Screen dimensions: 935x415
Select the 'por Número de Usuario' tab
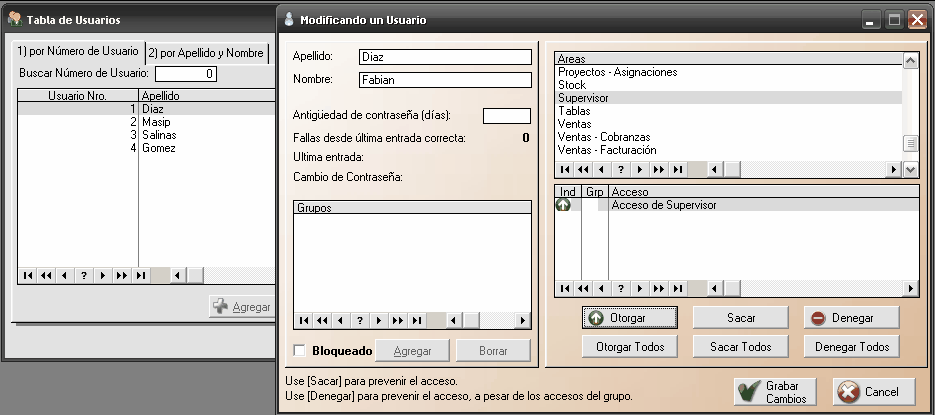coord(78,52)
